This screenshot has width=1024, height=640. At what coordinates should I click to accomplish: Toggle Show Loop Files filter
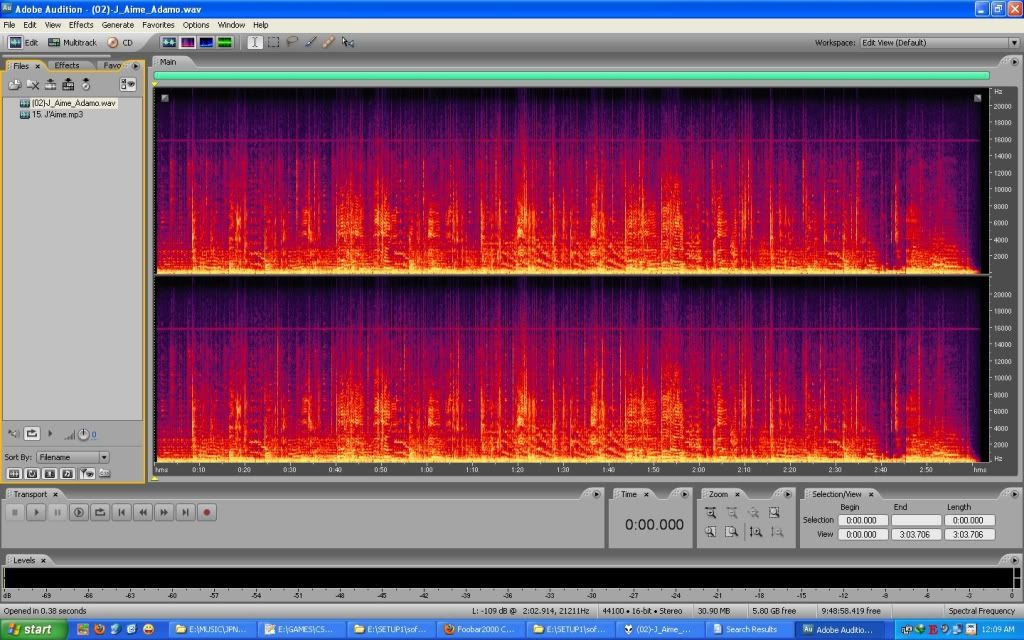click(31, 473)
